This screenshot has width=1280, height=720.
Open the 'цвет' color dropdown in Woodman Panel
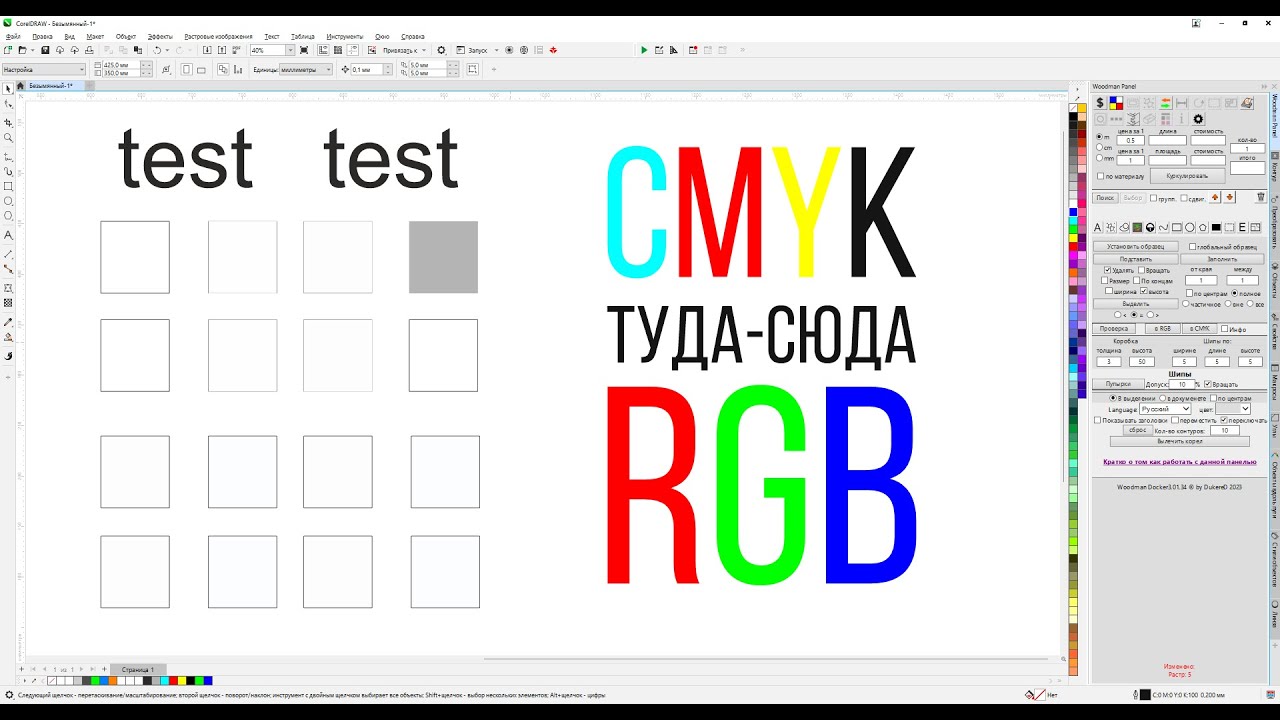[1232, 409]
